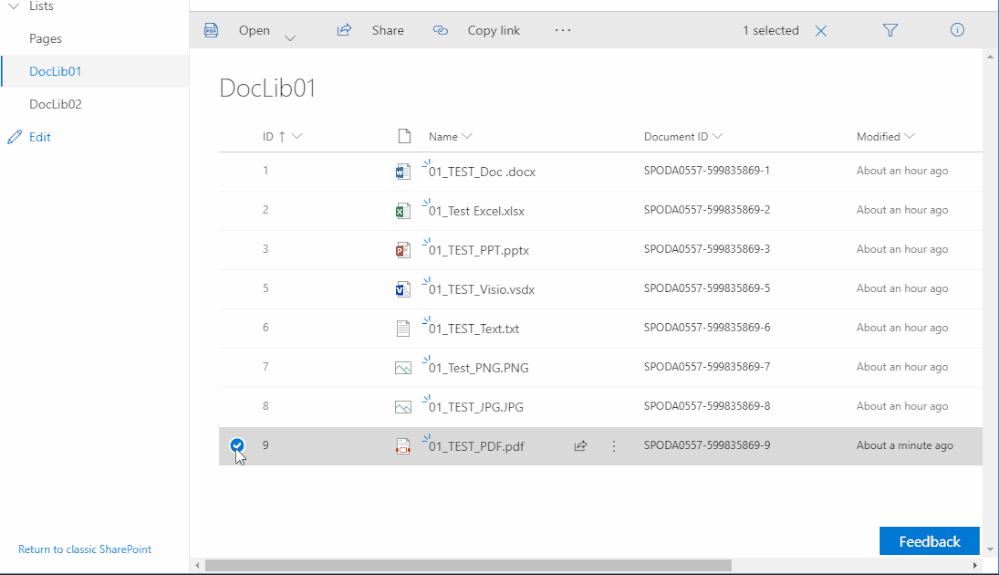Open row actions menu for 01_TEST_PDF.pdf
This screenshot has width=999, height=575.
[614, 446]
